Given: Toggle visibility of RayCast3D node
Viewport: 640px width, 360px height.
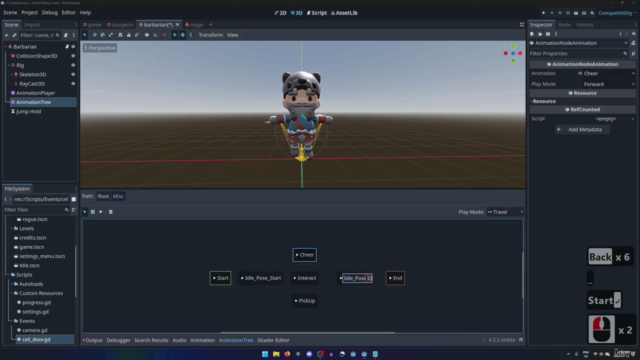Looking at the screenshot, I should (73, 84).
